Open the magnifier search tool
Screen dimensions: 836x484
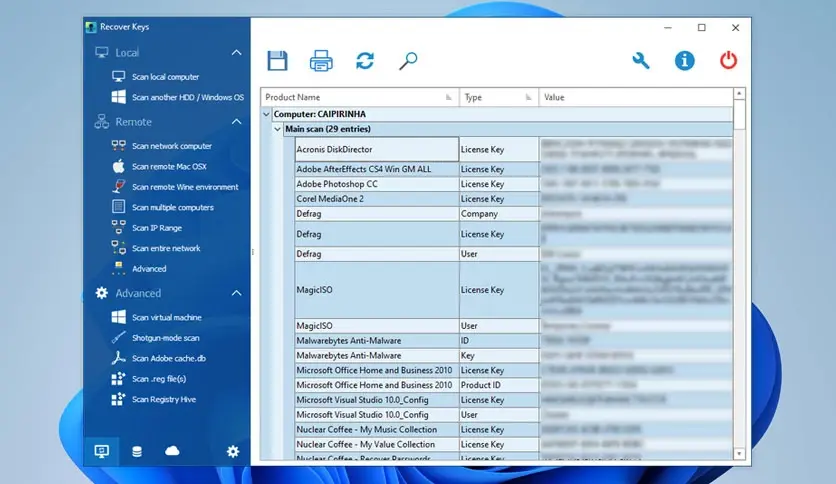408,61
